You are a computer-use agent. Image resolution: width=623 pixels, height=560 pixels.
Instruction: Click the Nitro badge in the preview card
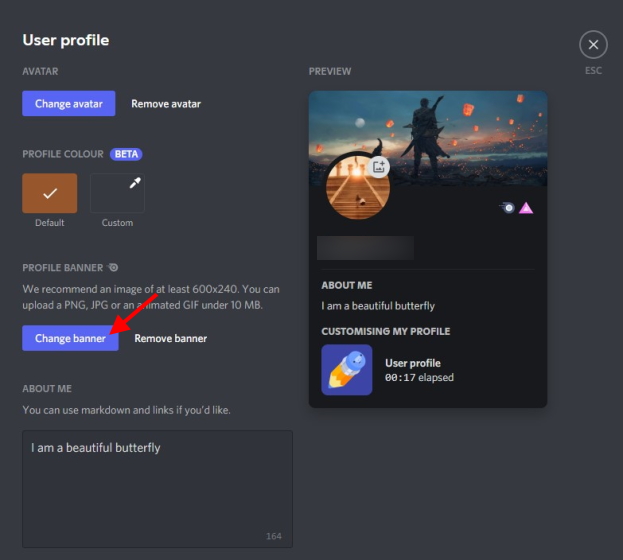tap(507, 207)
